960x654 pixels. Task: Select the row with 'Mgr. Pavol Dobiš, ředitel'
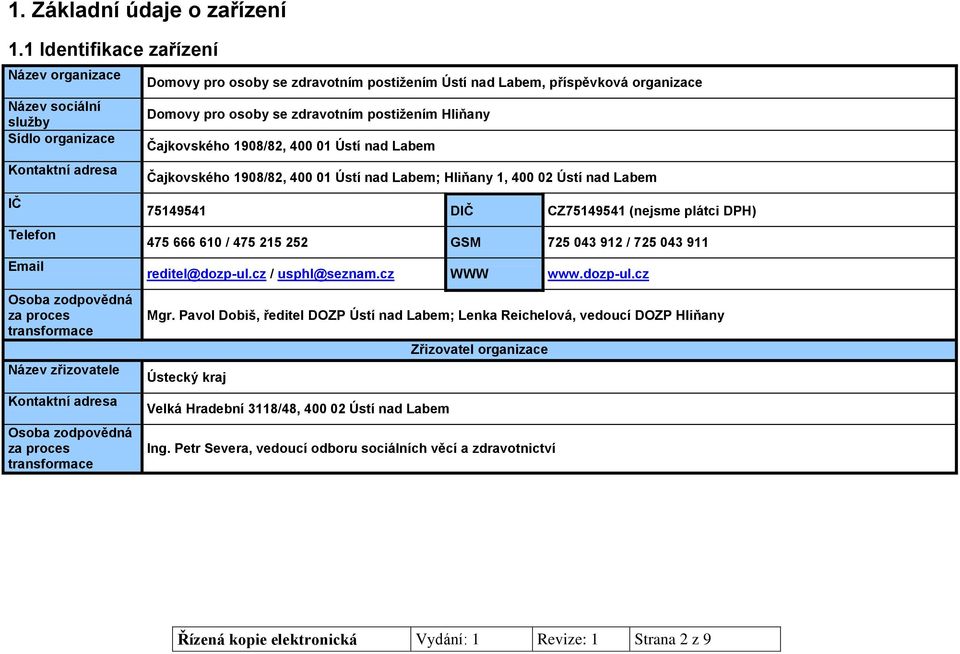(x=549, y=315)
